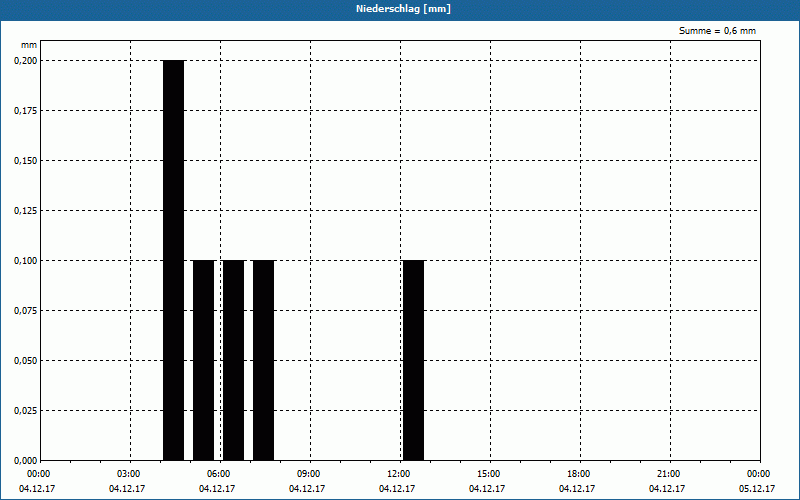Click the 04.12.17 date under 03:00
The height and width of the screenshot is (500, 800).
(x=127, y=489)
